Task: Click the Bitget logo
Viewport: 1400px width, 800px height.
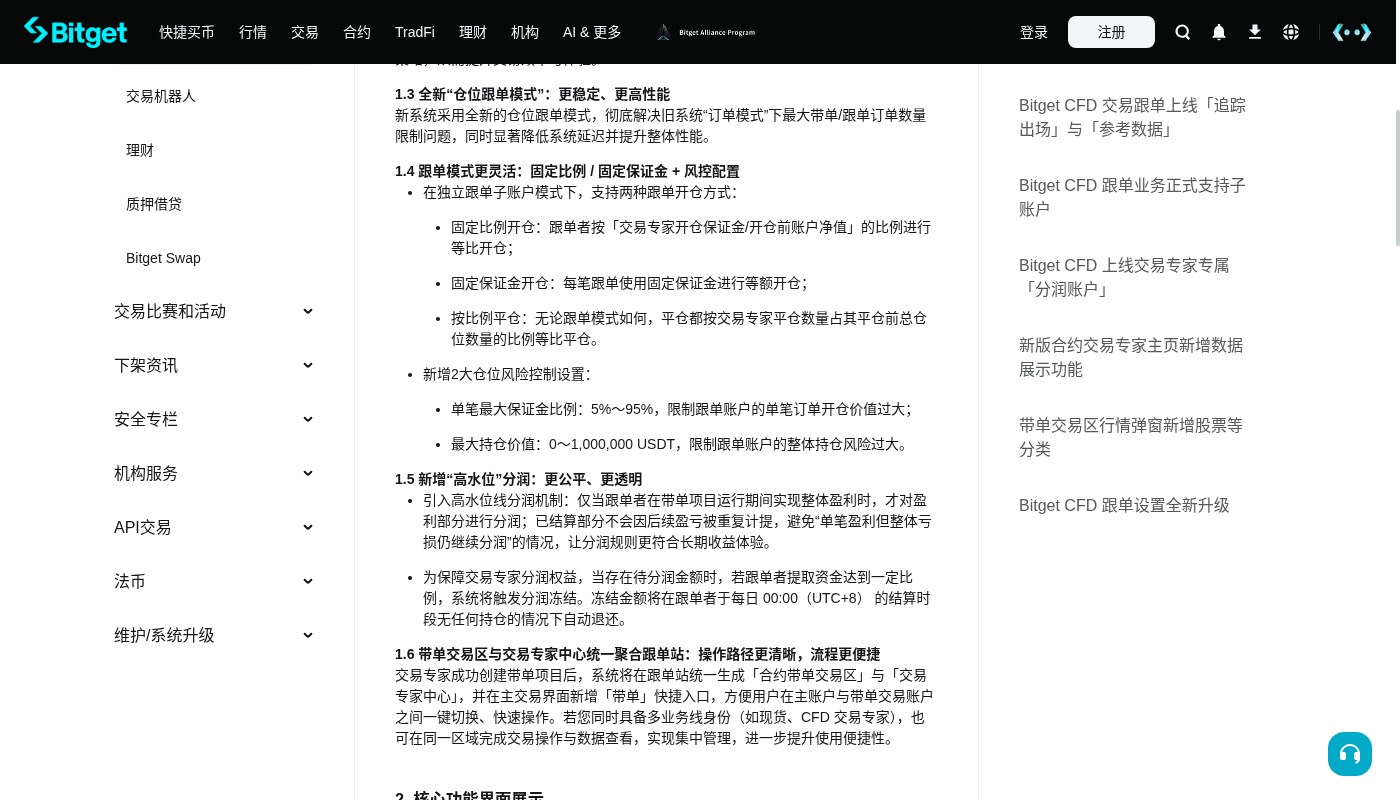Action: (76, 32)
